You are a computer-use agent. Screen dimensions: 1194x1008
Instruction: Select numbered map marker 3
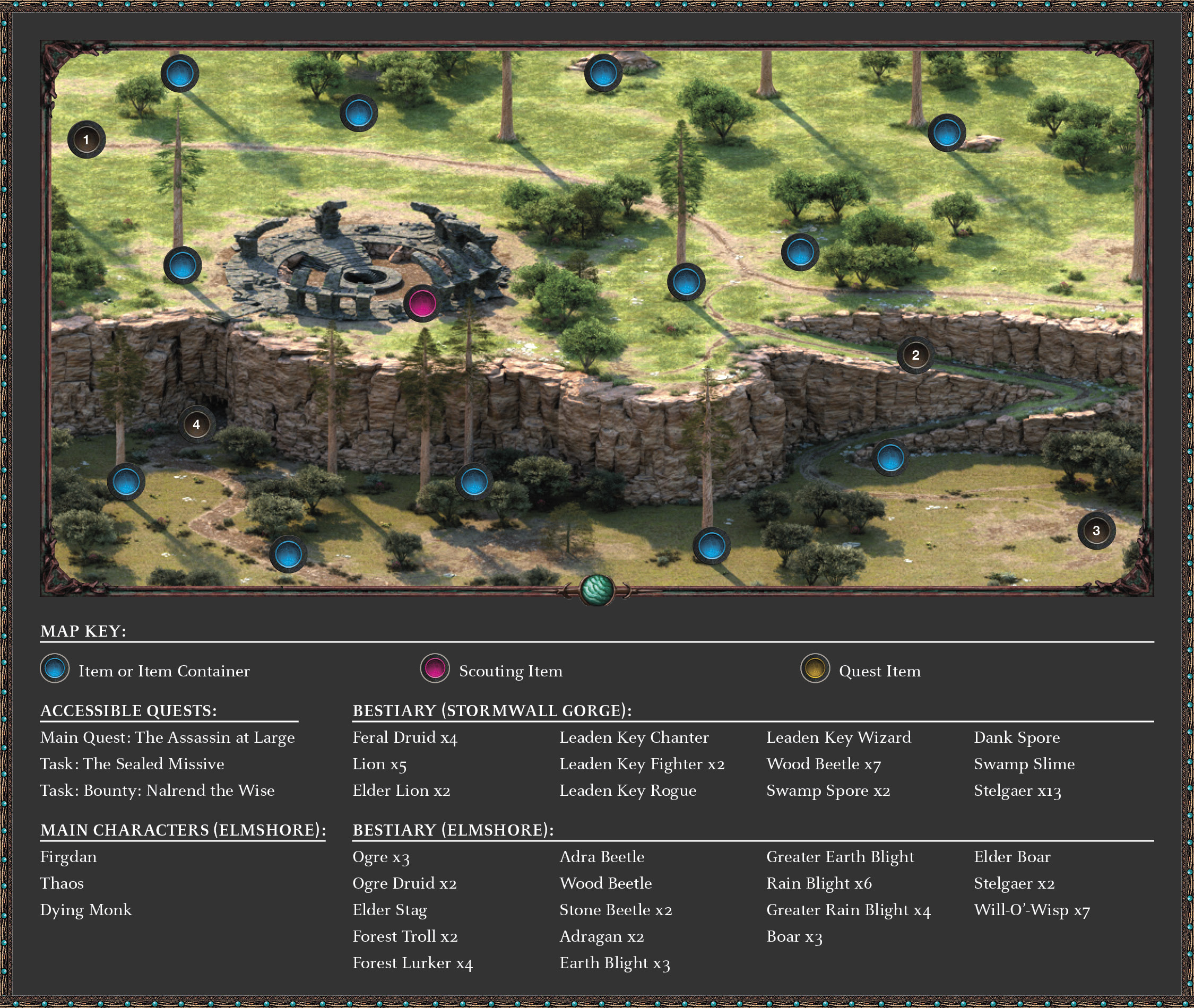click(1096, 531)
